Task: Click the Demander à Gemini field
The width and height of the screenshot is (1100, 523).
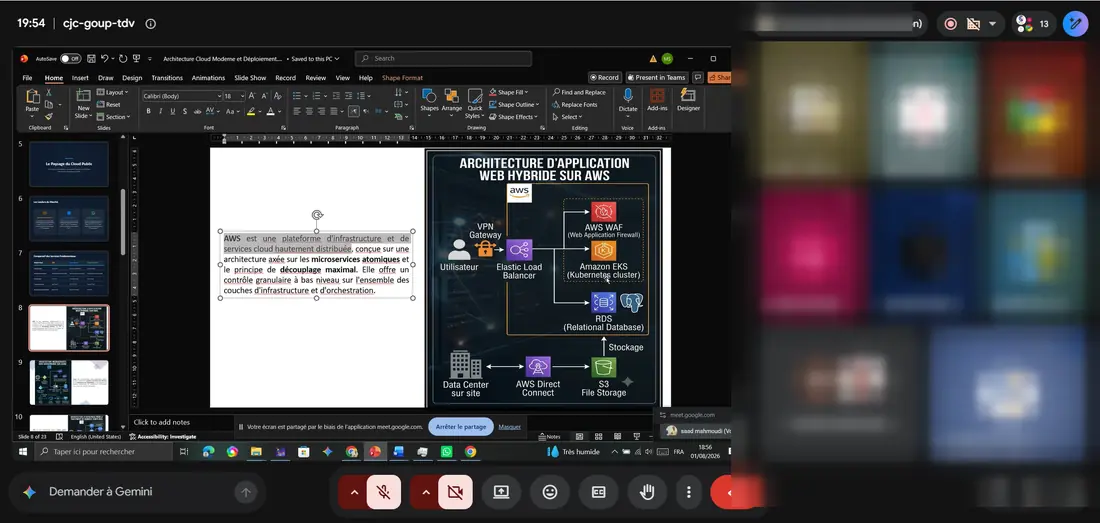Action: pos(138,492)
